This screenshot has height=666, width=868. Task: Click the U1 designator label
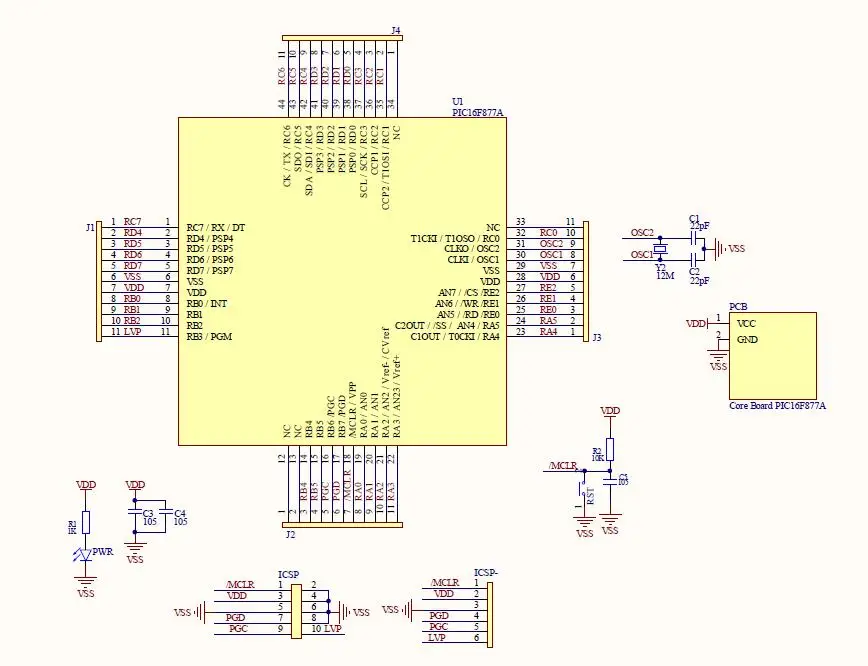tap(458, 102)
